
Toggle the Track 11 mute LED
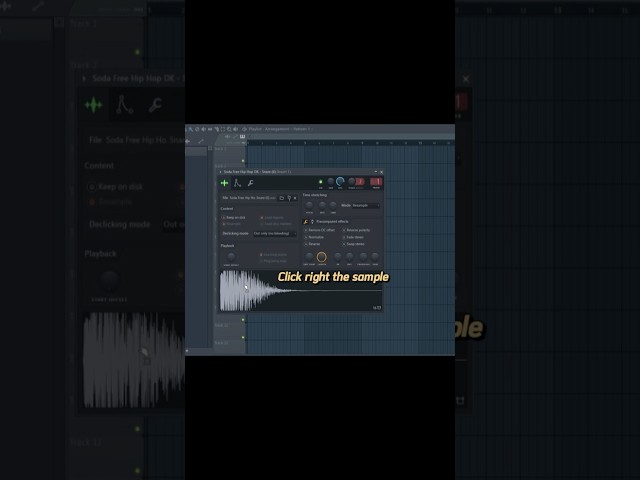(x=243, y=338)
